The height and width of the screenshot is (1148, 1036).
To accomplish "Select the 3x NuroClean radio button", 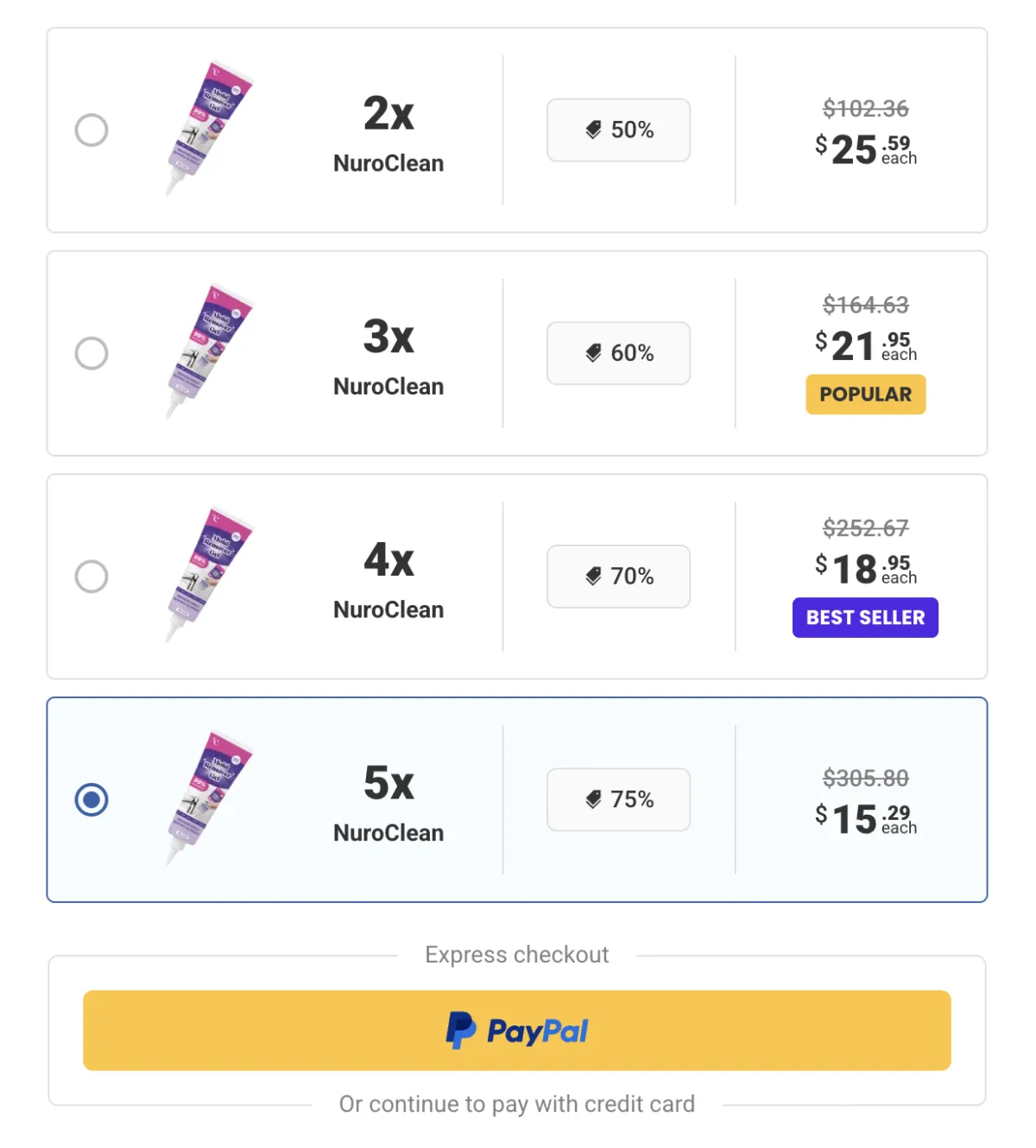I will tap(92, 352).
